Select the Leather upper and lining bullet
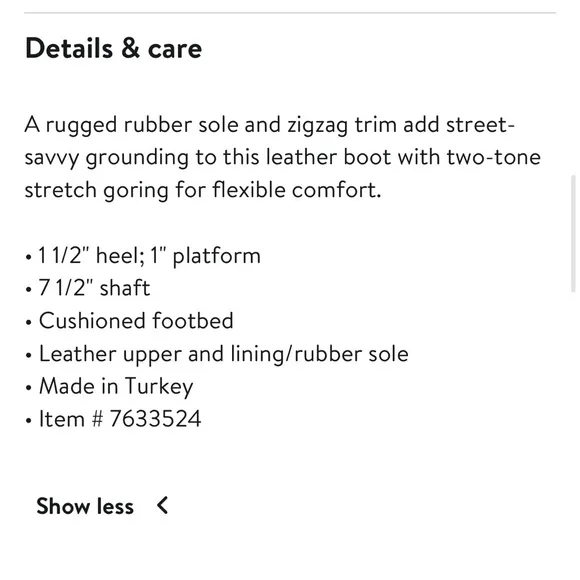Screen dimensions: 580x580 coord(217,354)
